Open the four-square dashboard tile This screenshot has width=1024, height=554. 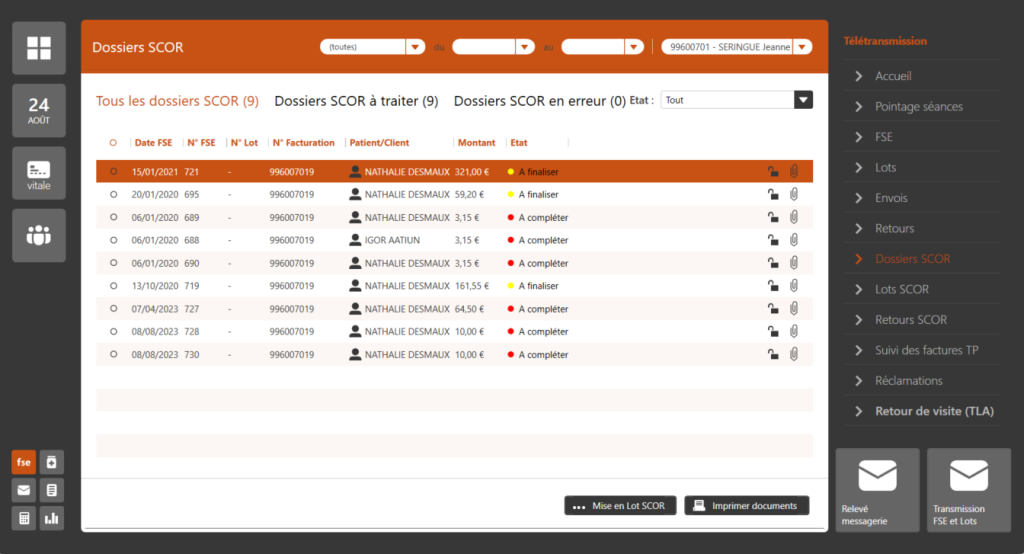[x=39, y=48]
